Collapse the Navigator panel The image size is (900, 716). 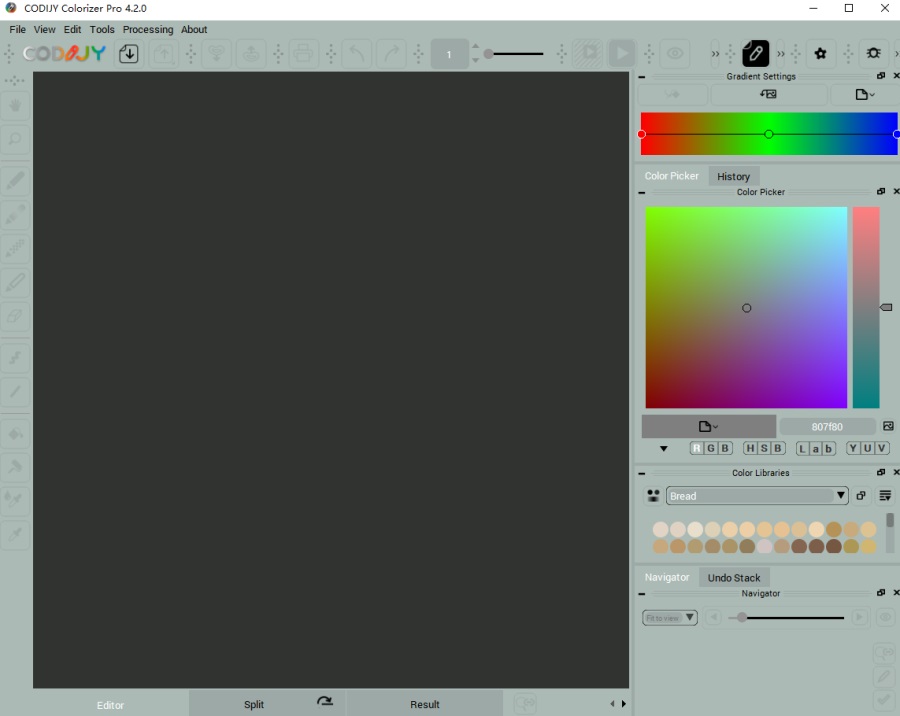642,594
